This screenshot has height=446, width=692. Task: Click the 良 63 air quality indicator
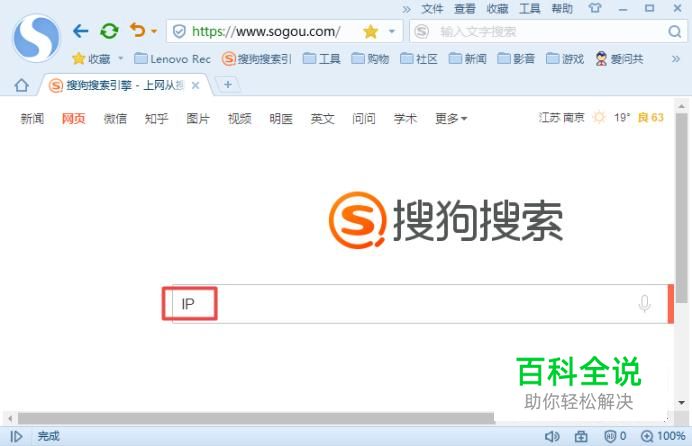pyautogui.click(x=651, y=117)
